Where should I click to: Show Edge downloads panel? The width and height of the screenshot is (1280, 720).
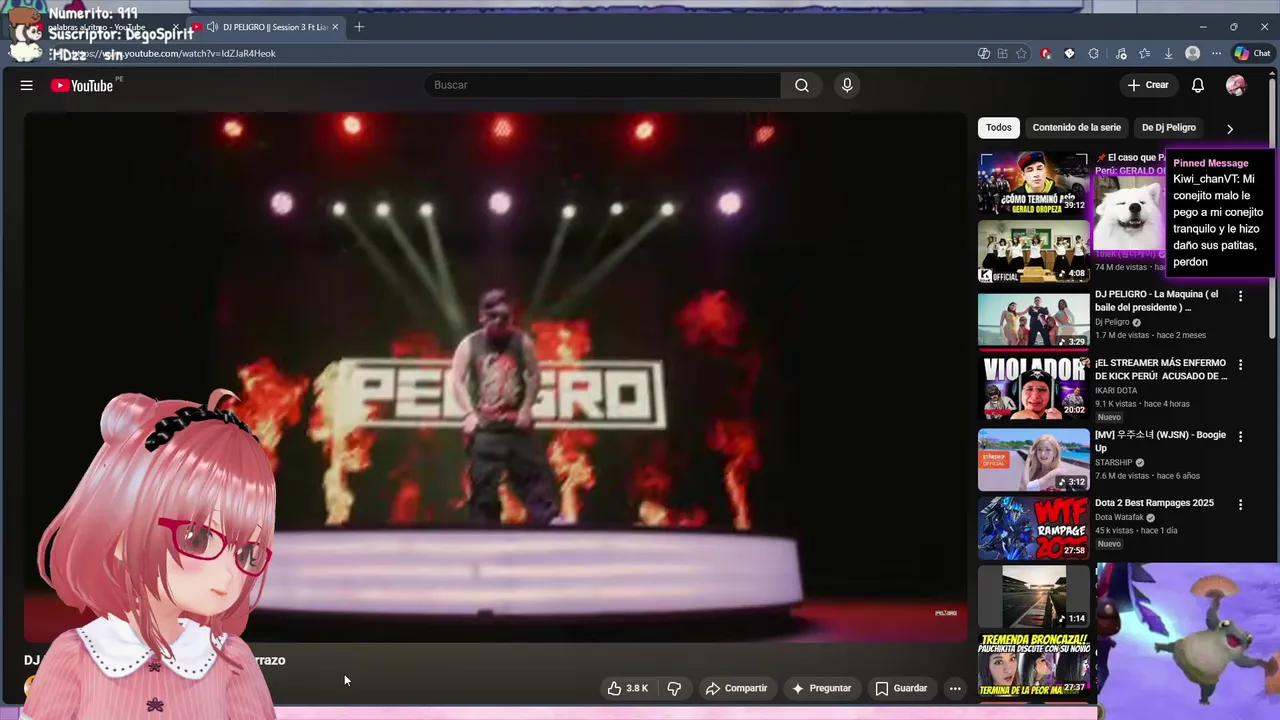click(1168, 53)
